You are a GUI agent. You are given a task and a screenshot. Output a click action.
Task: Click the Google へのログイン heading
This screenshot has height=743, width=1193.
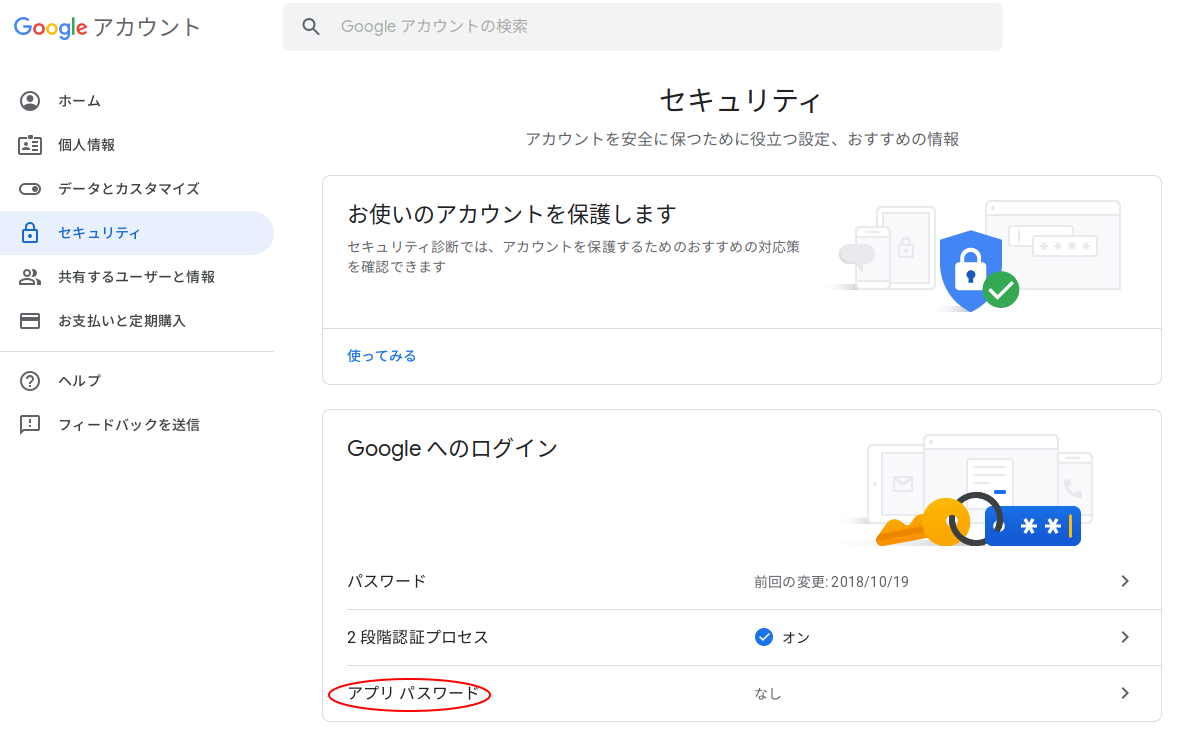452,449
